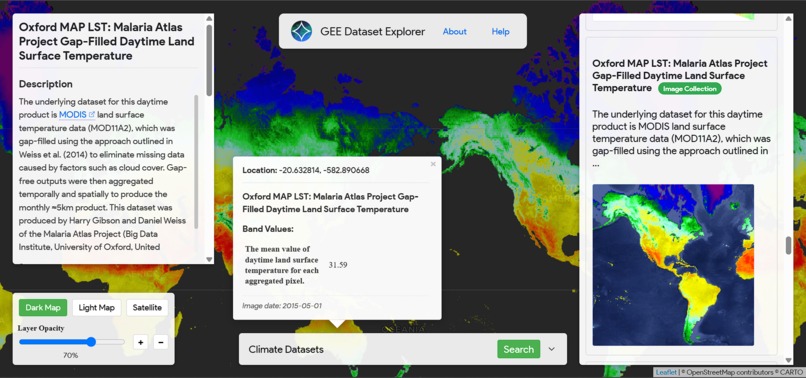The width and height of the screenshot is (806, 378).
Task: Increase opacity with the plus button
Action: [x=140, y=342]
